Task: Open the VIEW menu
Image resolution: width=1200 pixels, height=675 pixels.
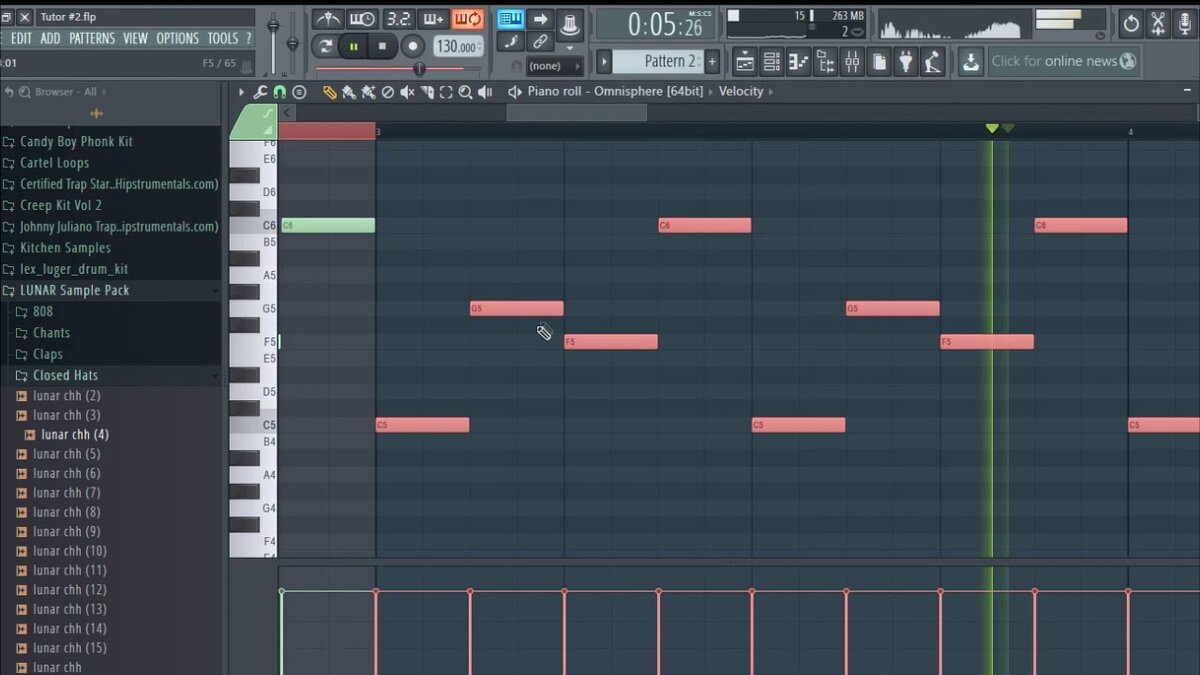Action: pos(135,38)
